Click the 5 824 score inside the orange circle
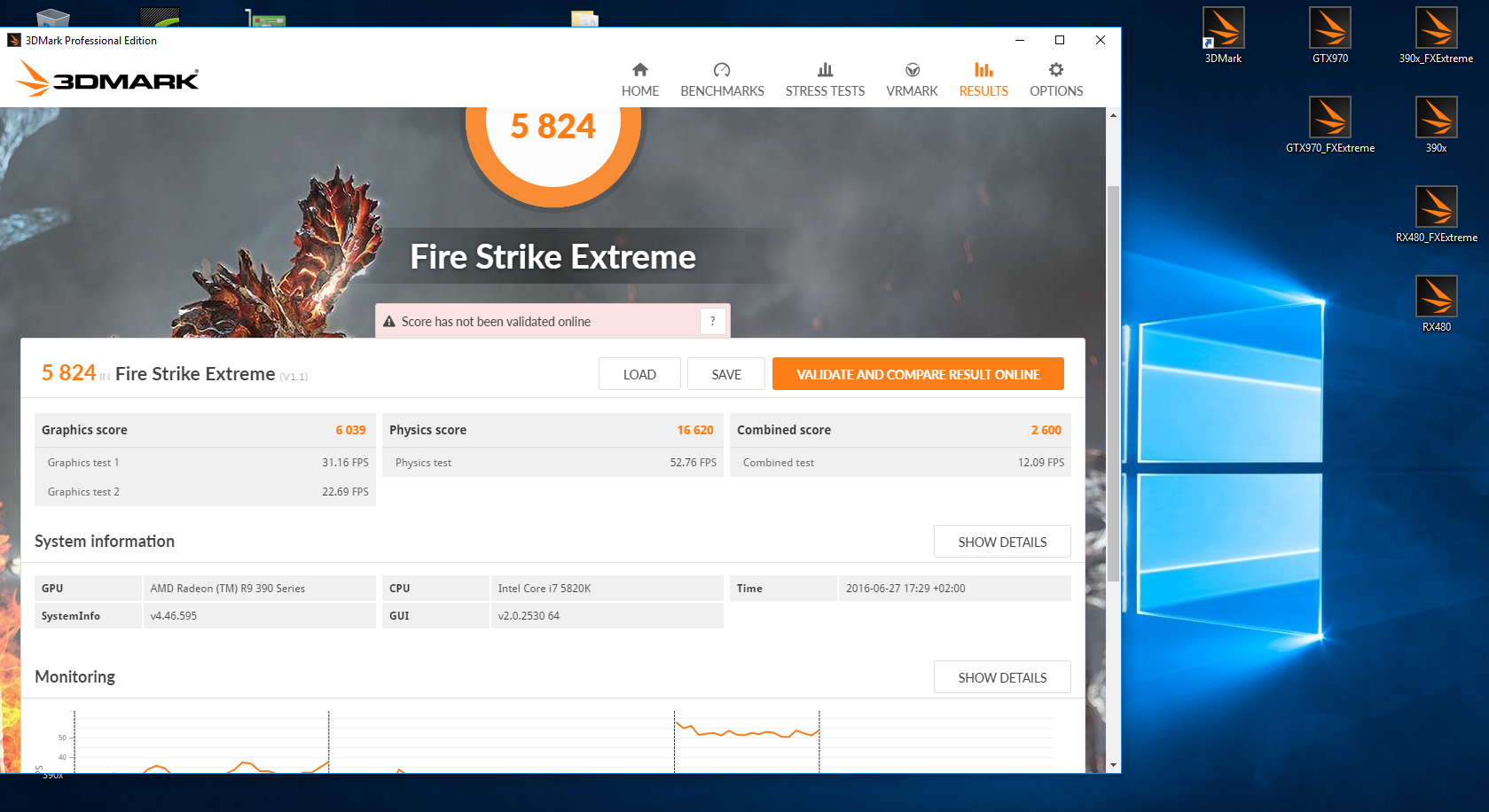Viewport: 1489px width, 812px height. click(552, 127)
